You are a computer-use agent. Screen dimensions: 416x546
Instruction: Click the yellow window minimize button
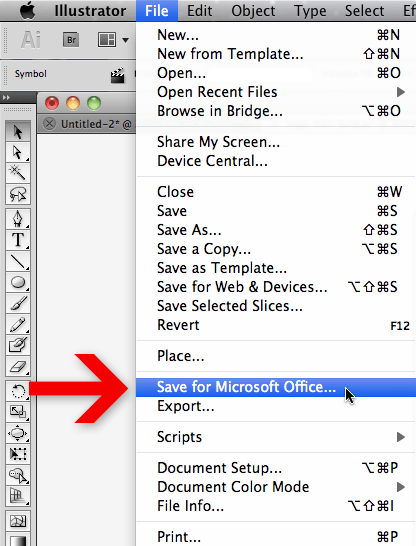click(73, 103)
